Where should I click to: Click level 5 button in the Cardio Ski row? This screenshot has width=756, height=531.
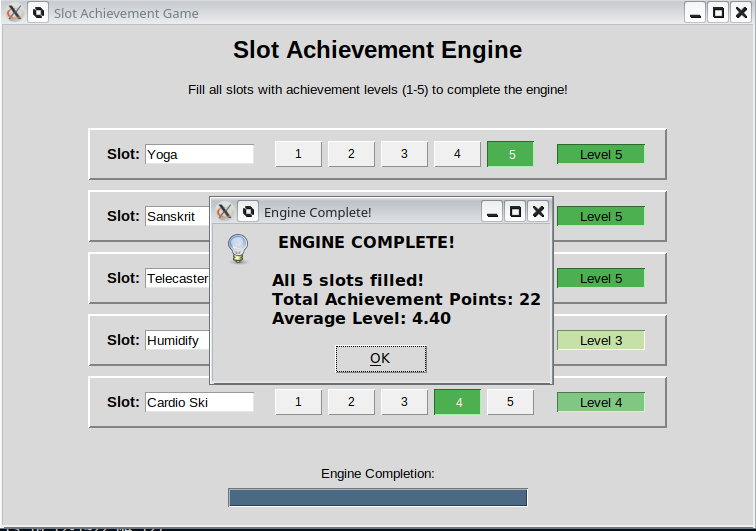click(x=510, y=402)
